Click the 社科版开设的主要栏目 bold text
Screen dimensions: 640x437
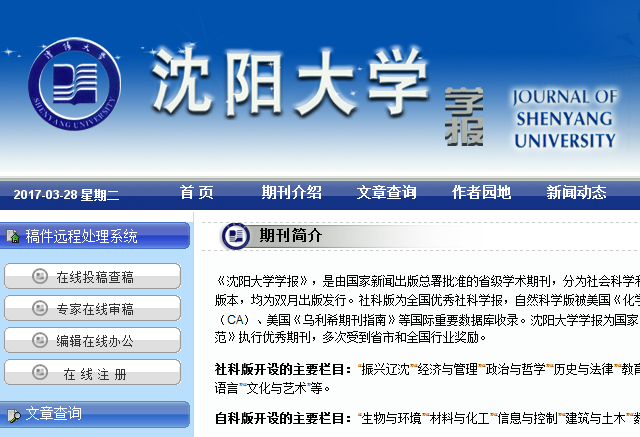[x=283, y=369]
